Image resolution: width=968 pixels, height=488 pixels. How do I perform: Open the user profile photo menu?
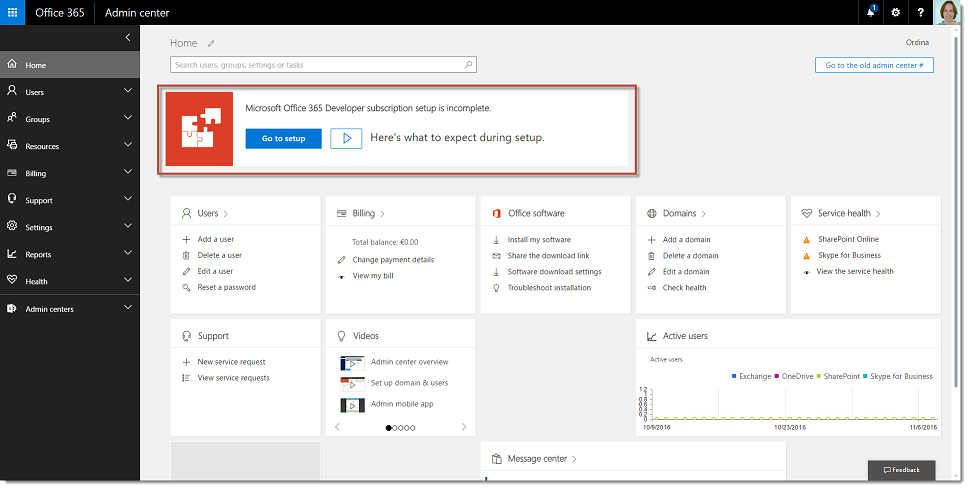[x=948, y=12]
